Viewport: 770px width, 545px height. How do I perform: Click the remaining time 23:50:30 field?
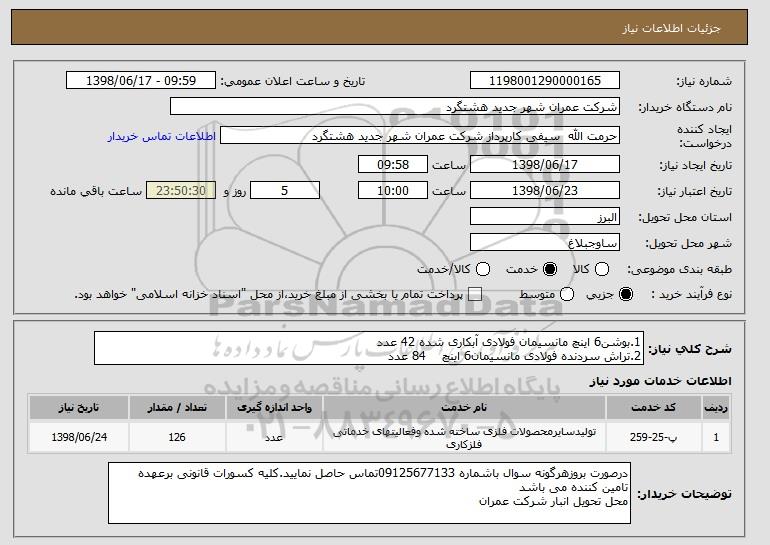[x=181, y=191]
